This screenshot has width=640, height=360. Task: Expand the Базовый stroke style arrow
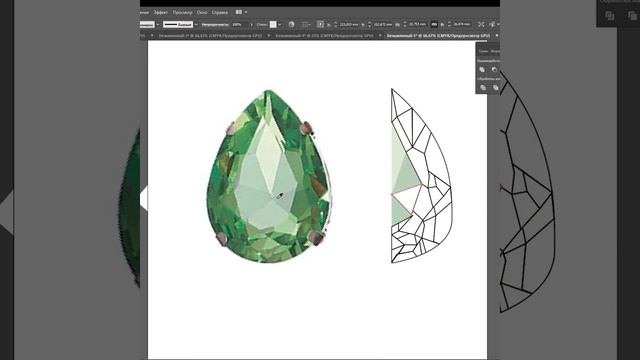[196, 24]
